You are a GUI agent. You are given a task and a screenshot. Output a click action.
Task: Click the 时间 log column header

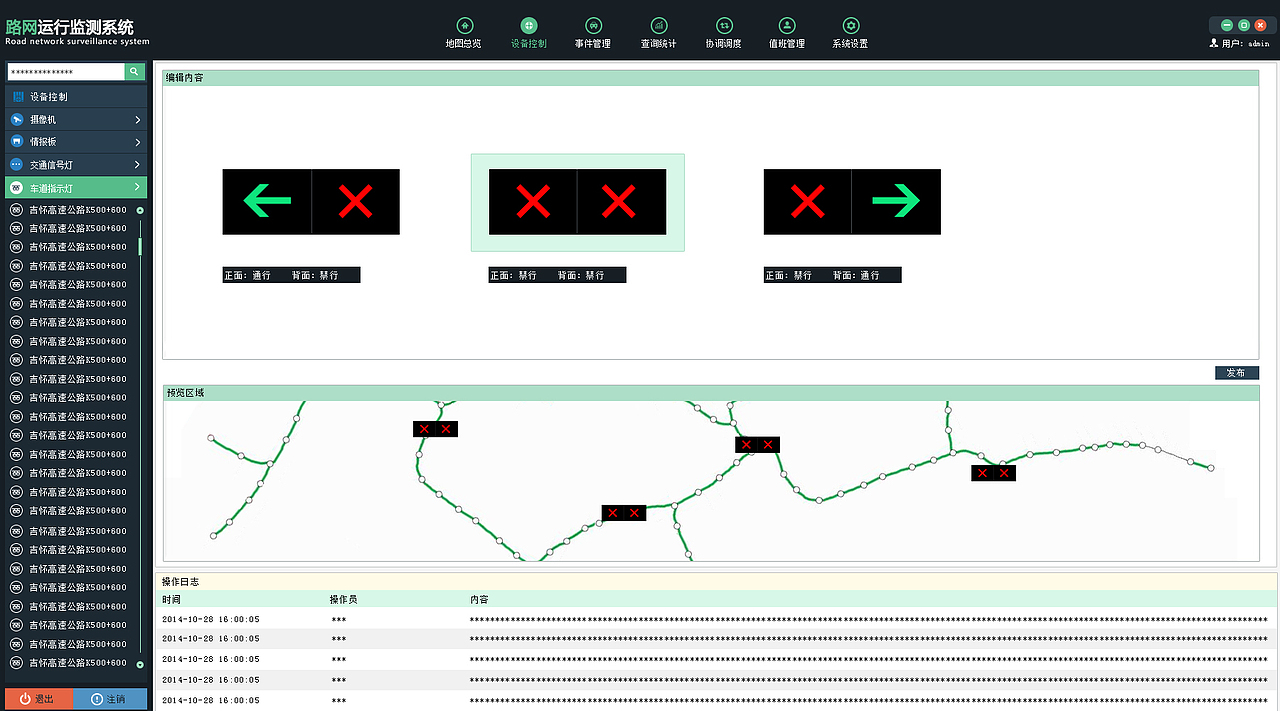point(171,600)
